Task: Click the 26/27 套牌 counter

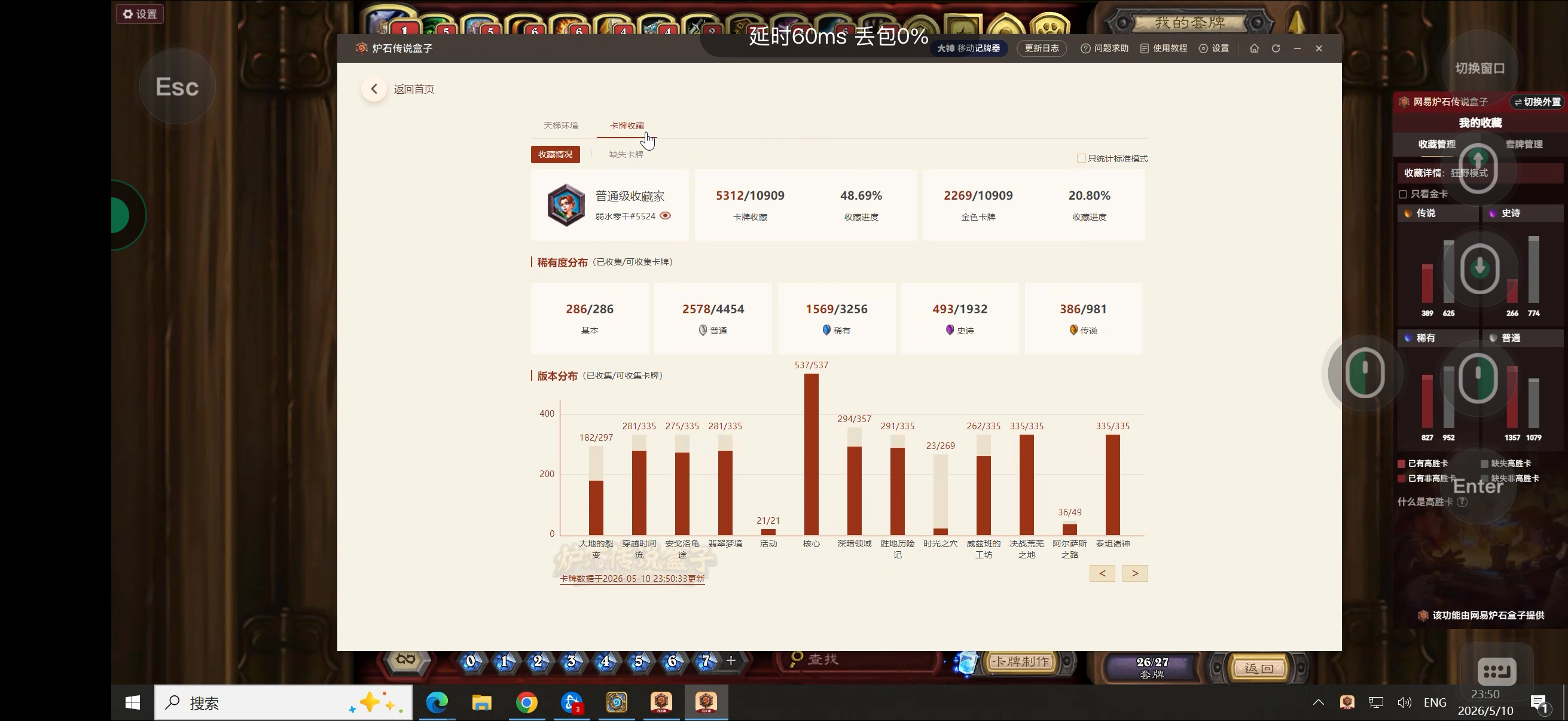Action: coord(1152,667)
